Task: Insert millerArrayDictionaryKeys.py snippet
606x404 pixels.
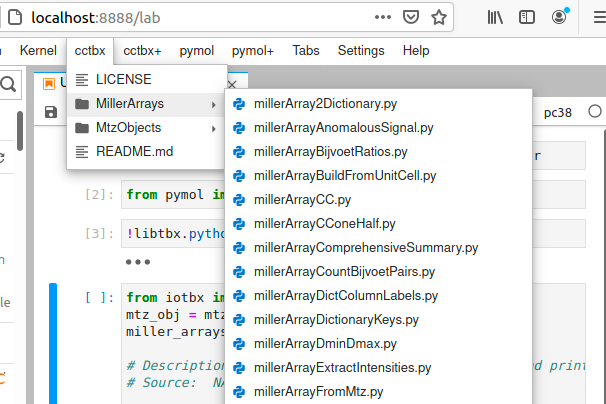Action: (378, 320)
